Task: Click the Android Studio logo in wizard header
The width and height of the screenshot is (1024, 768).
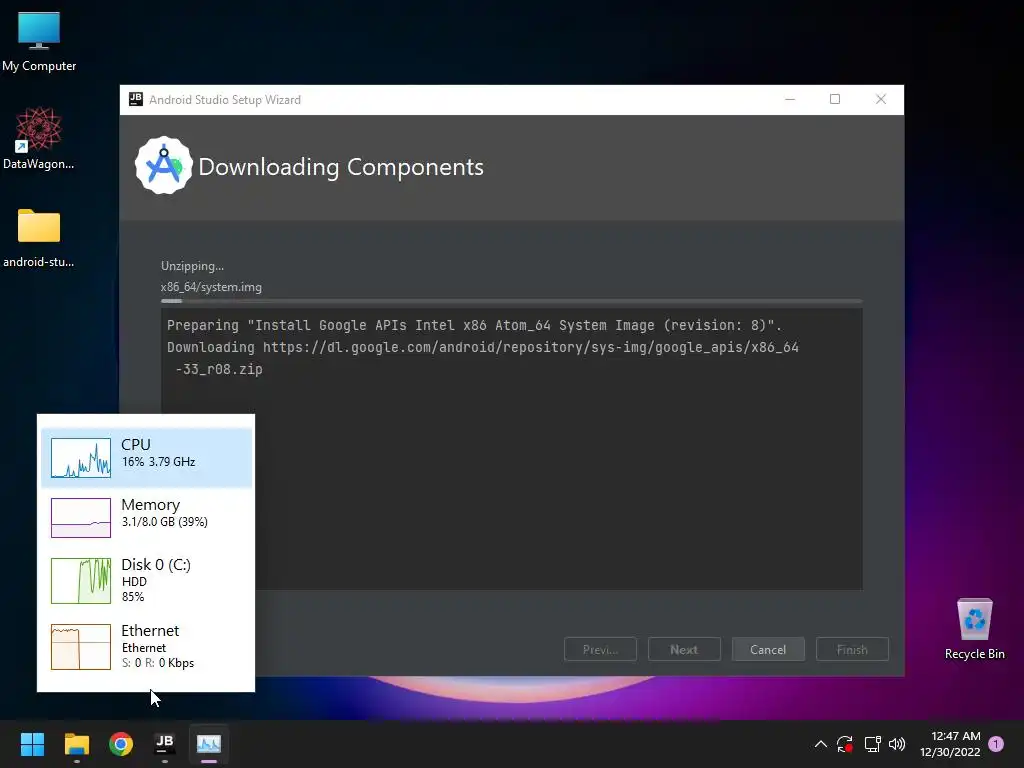Action: [x=163, y=166]
